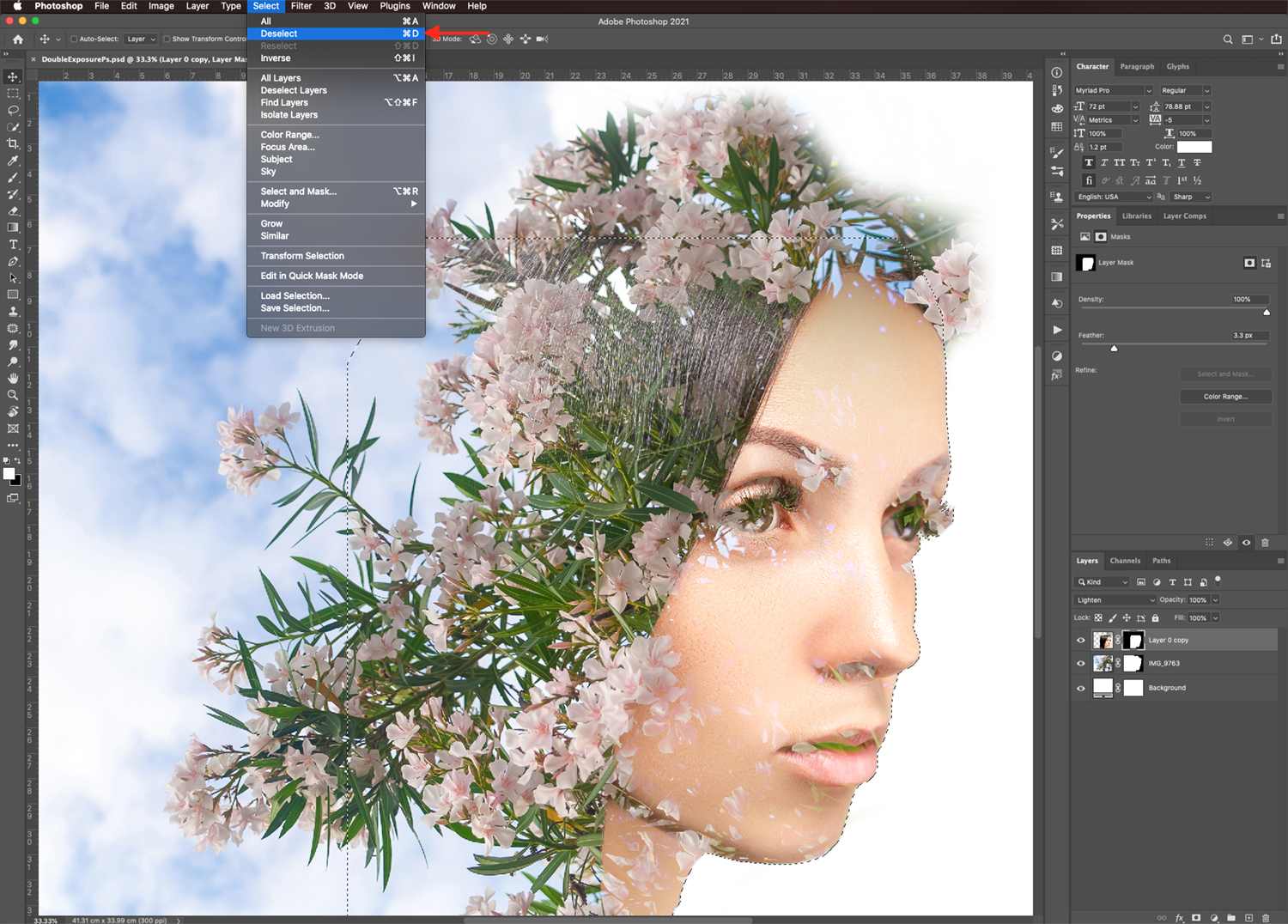Click the Color Range... button in Properties
Screen dimensions: 1288x924
(x=1225, y=397)
